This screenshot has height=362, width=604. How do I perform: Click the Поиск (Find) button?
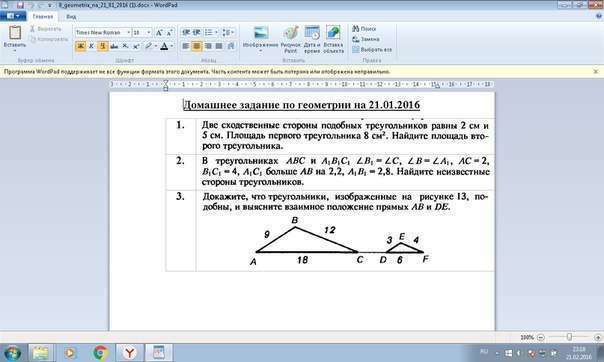364,29
